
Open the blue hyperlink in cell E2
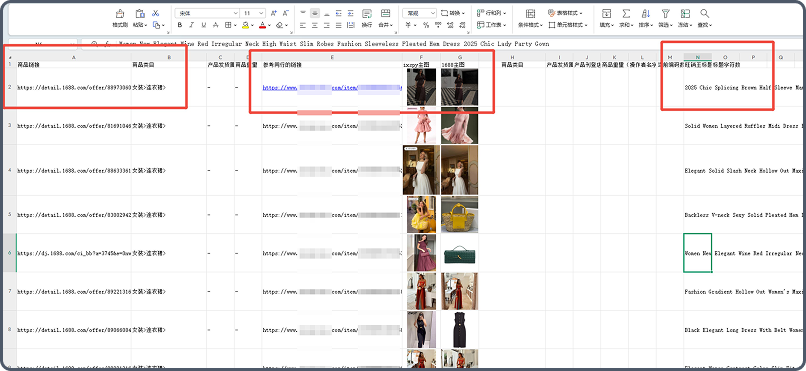[331, 88]
